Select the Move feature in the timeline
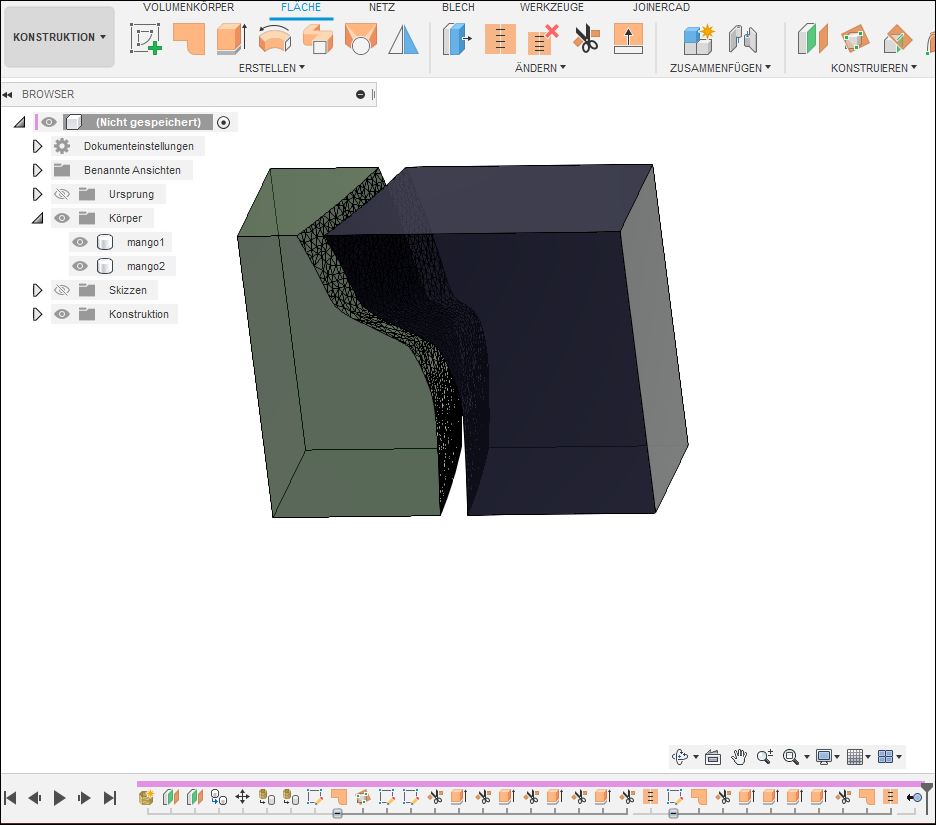 coord(242,797)
